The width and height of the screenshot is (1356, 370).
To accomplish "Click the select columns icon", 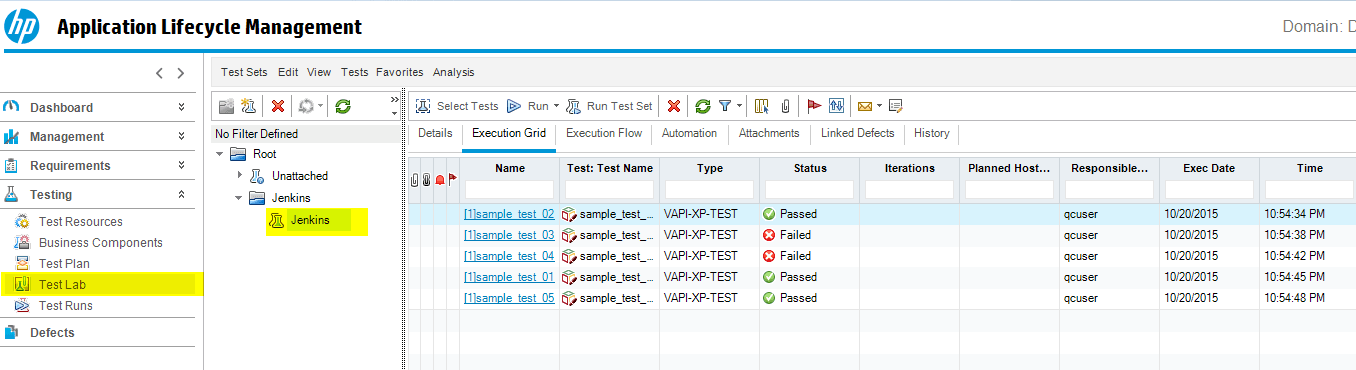I will point(762,105).
